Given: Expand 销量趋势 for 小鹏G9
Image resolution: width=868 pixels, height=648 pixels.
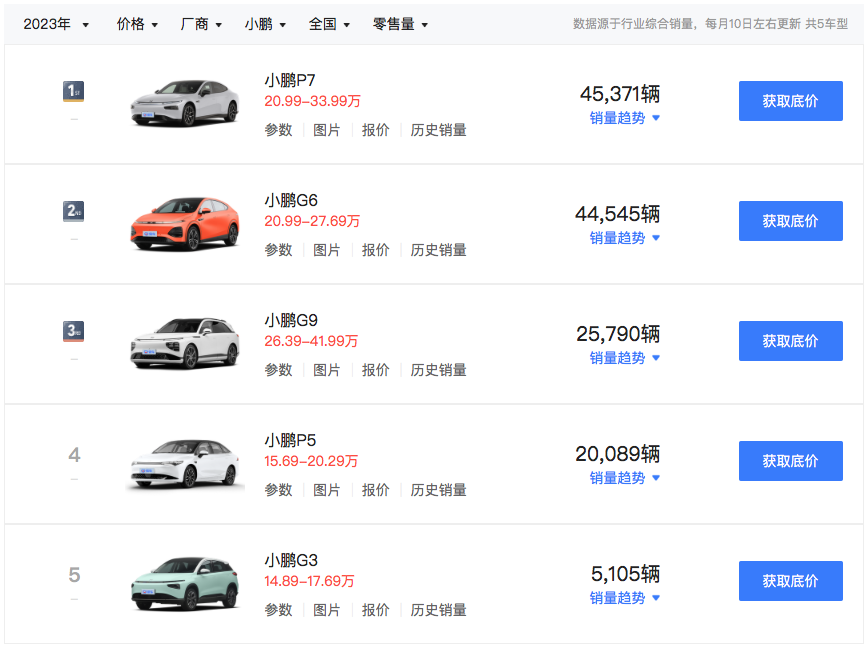Looking at the screenshot, I should (x=624, y=358).
